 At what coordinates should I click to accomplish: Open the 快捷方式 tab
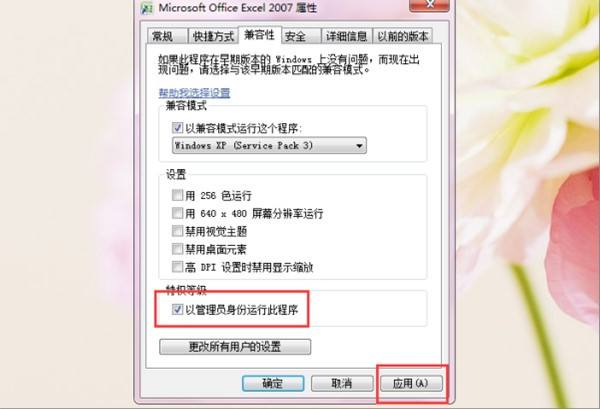213,36
